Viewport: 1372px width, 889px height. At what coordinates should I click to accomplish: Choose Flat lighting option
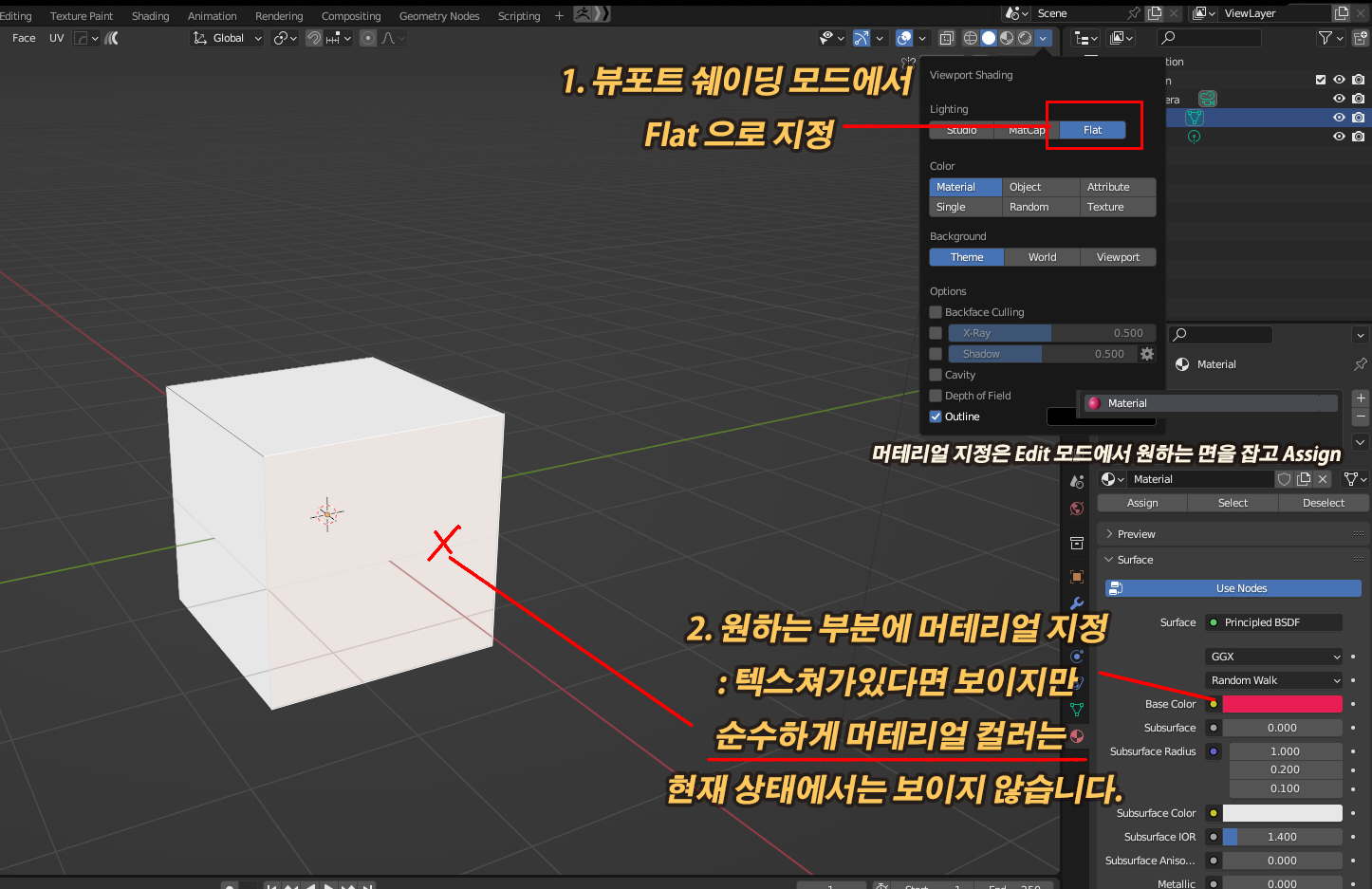1092,130
